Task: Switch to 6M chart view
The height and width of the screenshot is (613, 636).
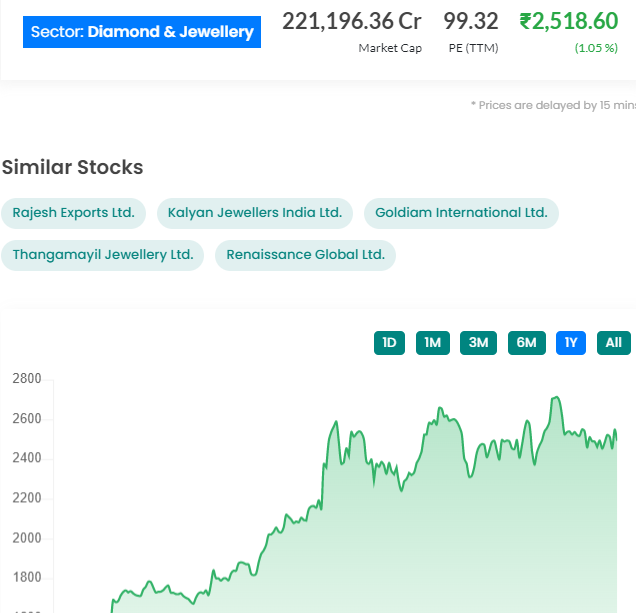Action: [x=526, y=343]
